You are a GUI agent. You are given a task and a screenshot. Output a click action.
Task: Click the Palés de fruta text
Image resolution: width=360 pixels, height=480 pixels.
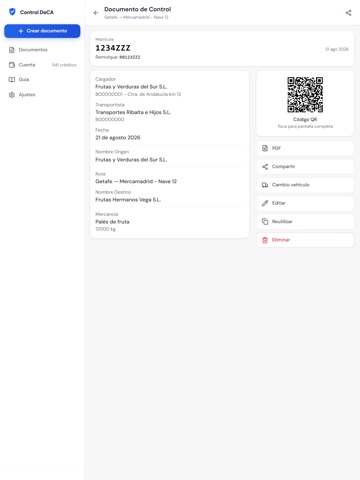(112, 222)
